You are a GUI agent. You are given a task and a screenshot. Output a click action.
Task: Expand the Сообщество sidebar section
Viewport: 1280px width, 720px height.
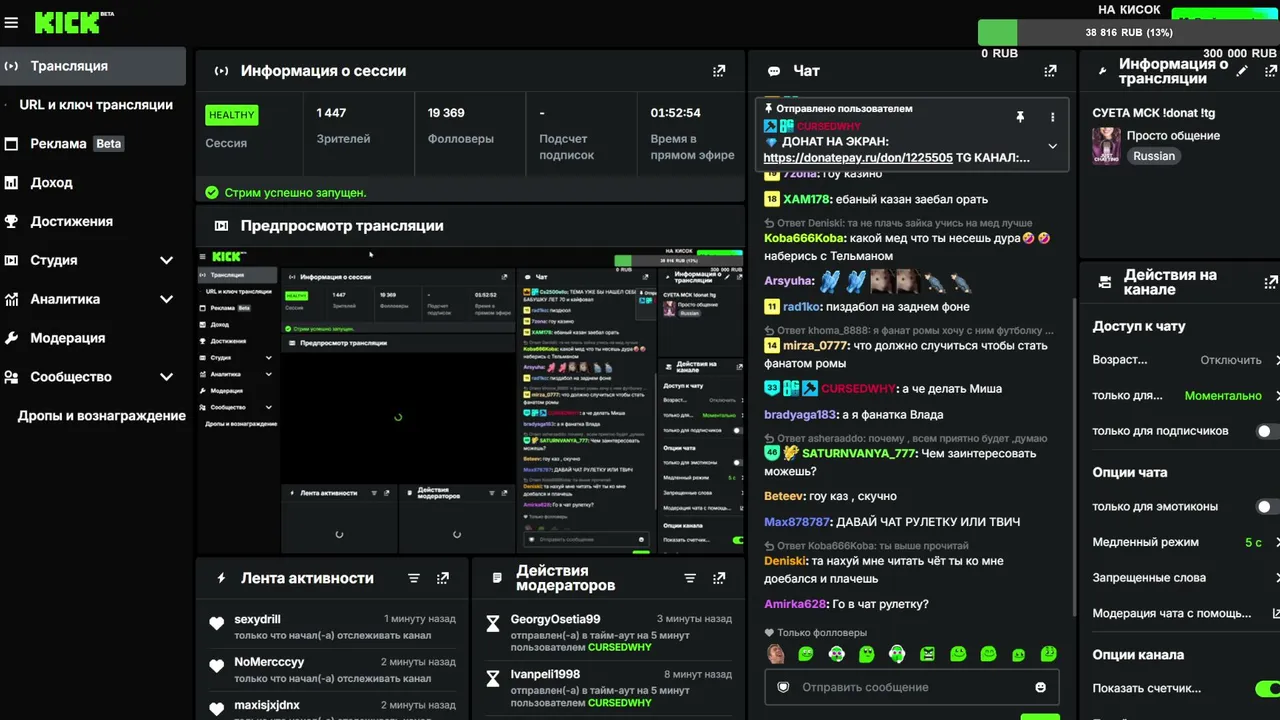pyautogui.click(x=166, y=377)
